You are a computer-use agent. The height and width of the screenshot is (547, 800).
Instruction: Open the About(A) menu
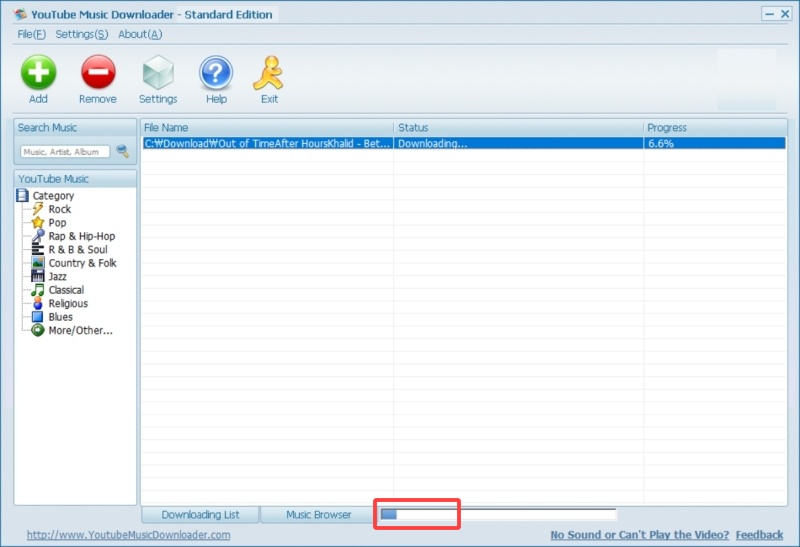[x=140, y=34]
